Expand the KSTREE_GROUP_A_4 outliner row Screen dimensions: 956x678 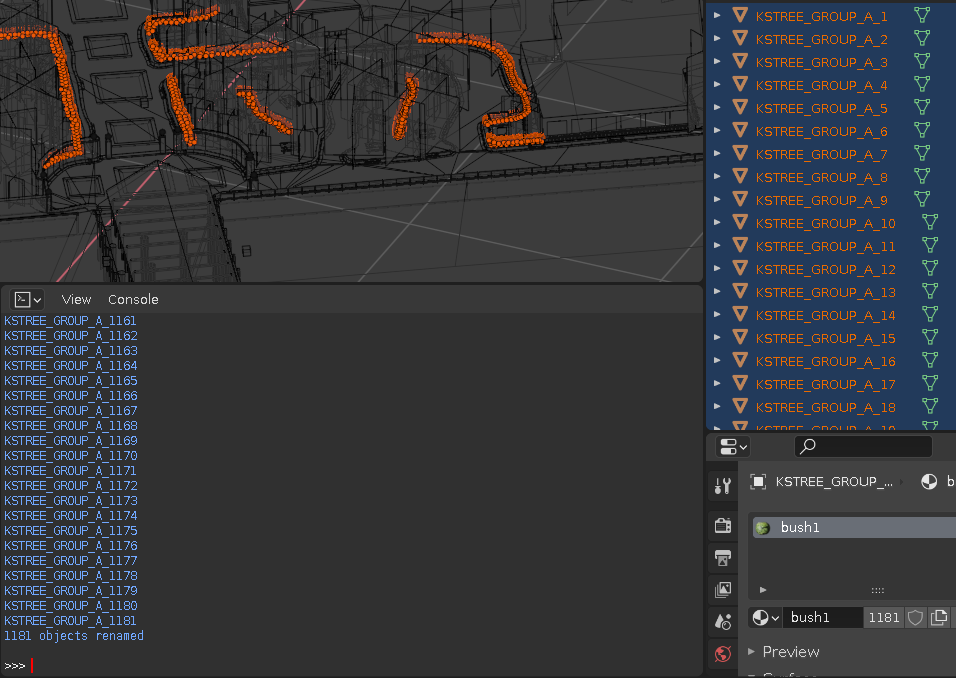point(717,85)
